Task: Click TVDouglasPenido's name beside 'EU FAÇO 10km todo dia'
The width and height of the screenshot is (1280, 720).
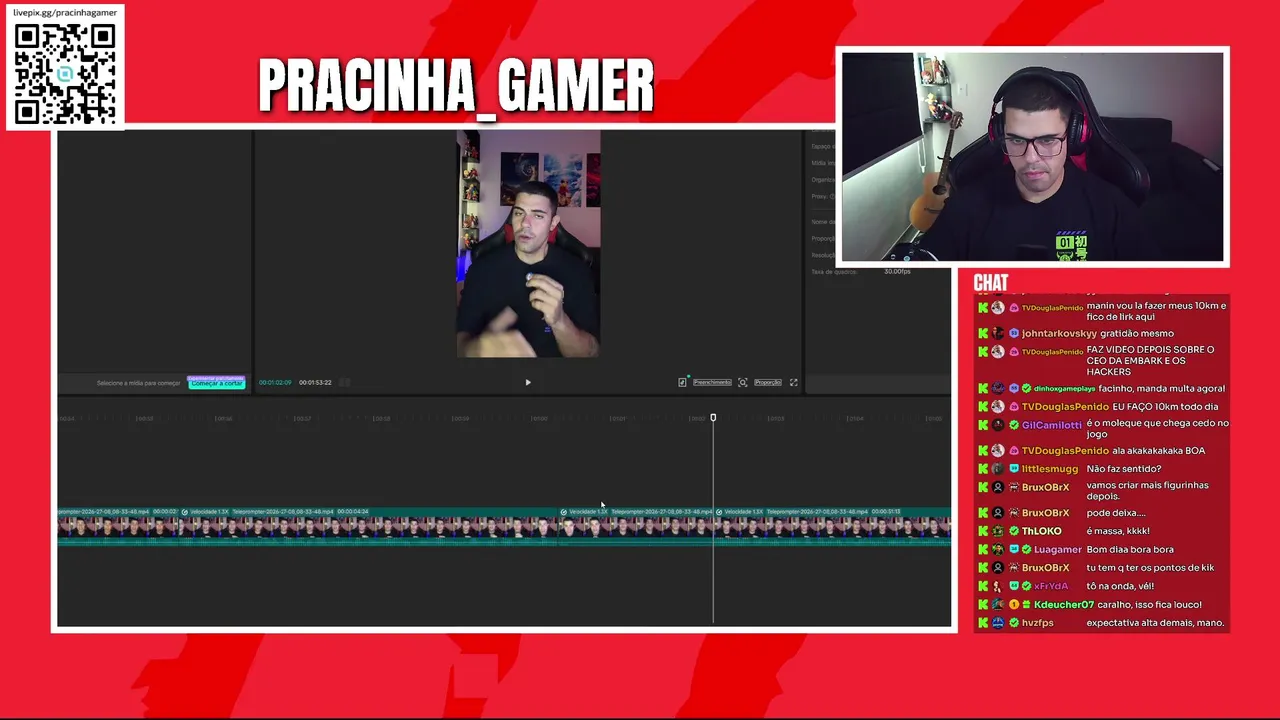Action: (1065, 407)
